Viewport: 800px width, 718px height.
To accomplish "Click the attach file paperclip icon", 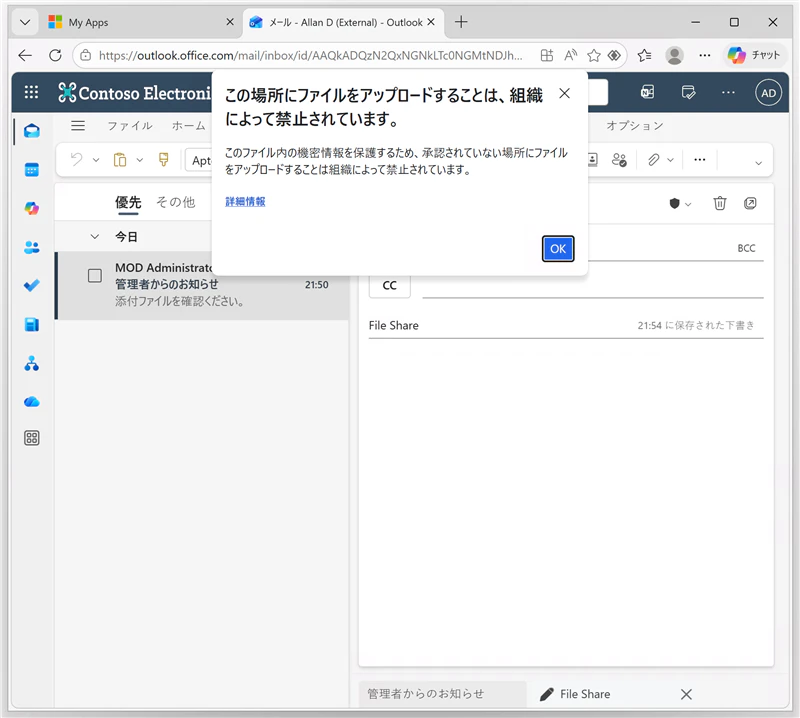I will point(654,160).
